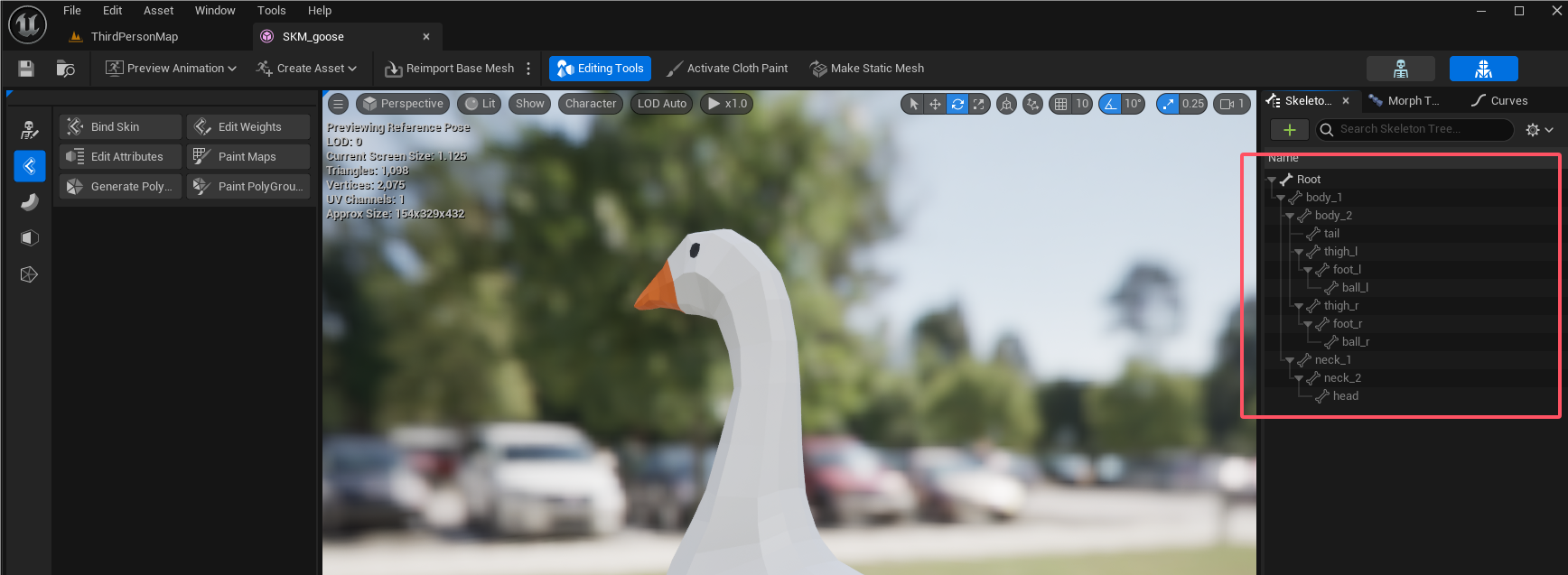Click the play speed x1.0 button
The height and width of the screenshot is (575, 1568).
point(727,104)
